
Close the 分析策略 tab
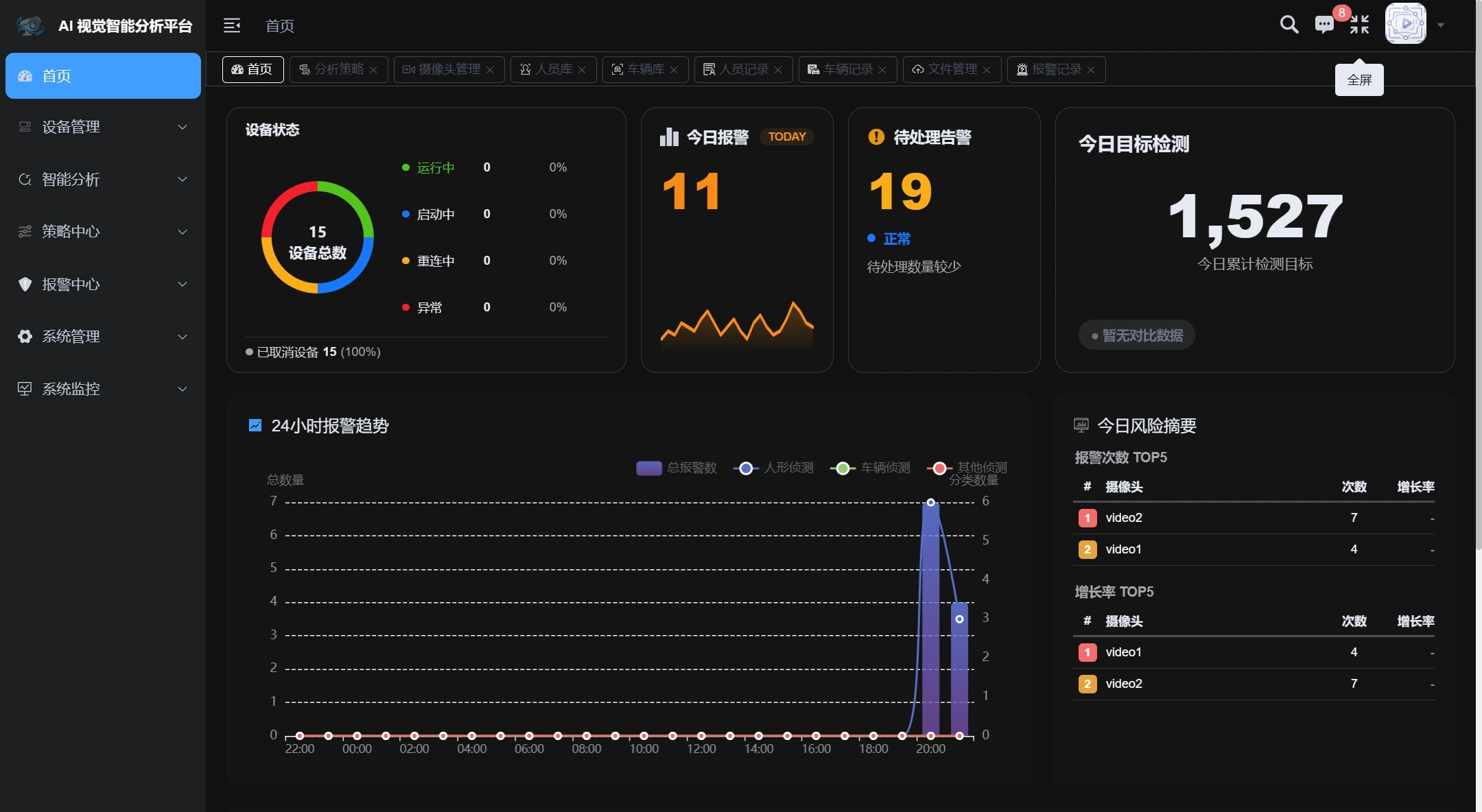pyautogui.click(x=373, y=70)
